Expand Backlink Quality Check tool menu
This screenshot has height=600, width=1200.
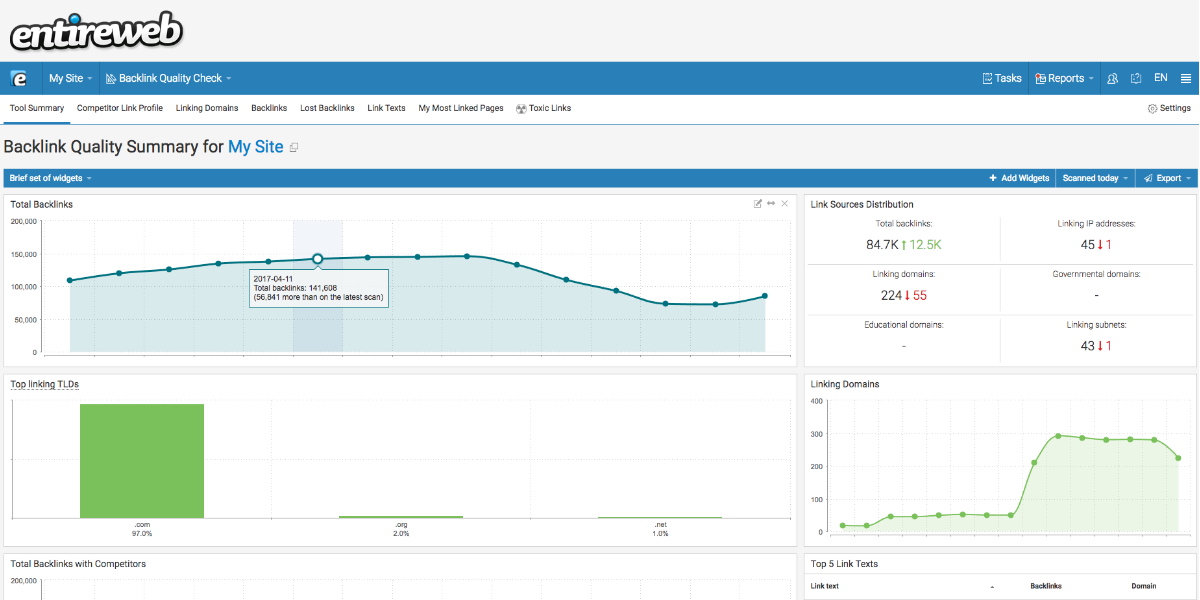(x=168, y=78)
